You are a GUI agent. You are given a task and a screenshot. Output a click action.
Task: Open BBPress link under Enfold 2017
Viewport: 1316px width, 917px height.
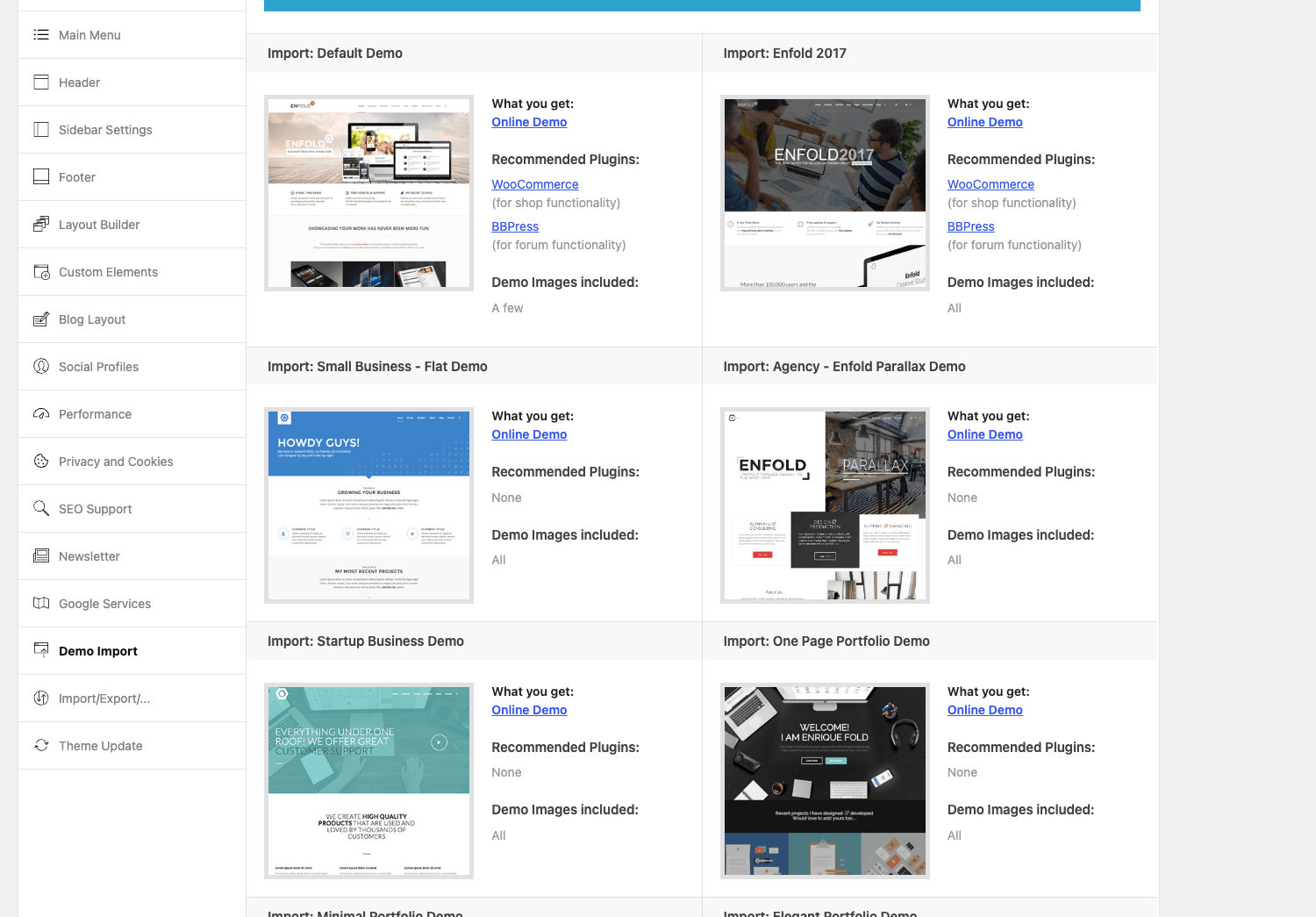pos(970,226)
